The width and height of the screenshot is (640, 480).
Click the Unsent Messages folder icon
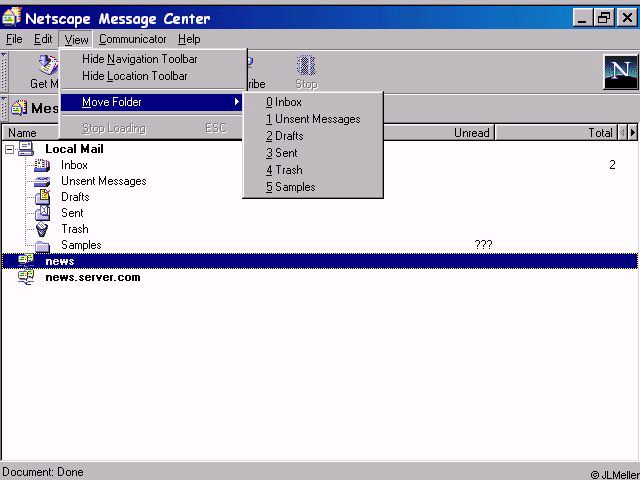point(42,181)
